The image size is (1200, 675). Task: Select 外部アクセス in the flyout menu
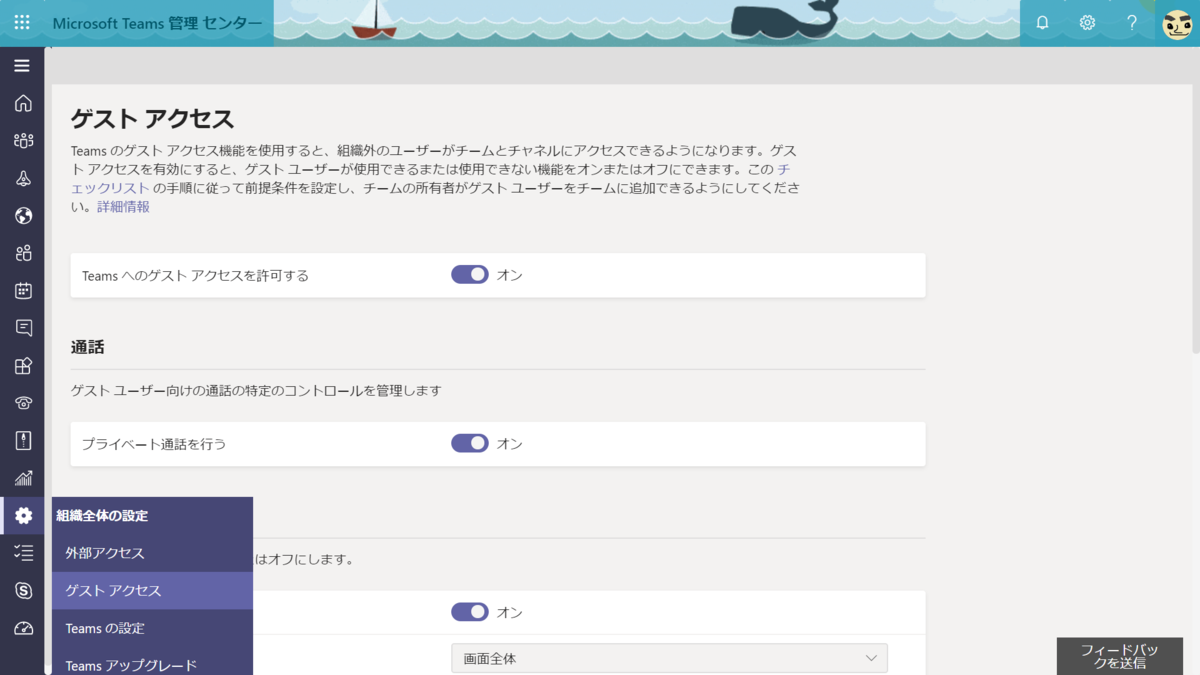152,553
